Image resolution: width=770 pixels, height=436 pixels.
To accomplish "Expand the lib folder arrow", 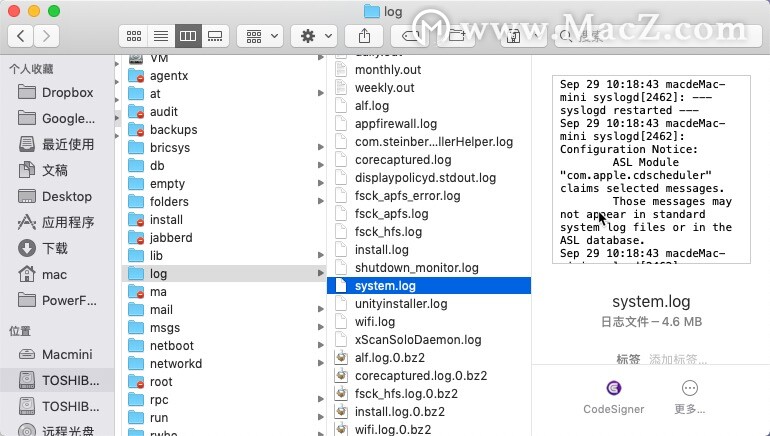I will [x=321, y=255].
